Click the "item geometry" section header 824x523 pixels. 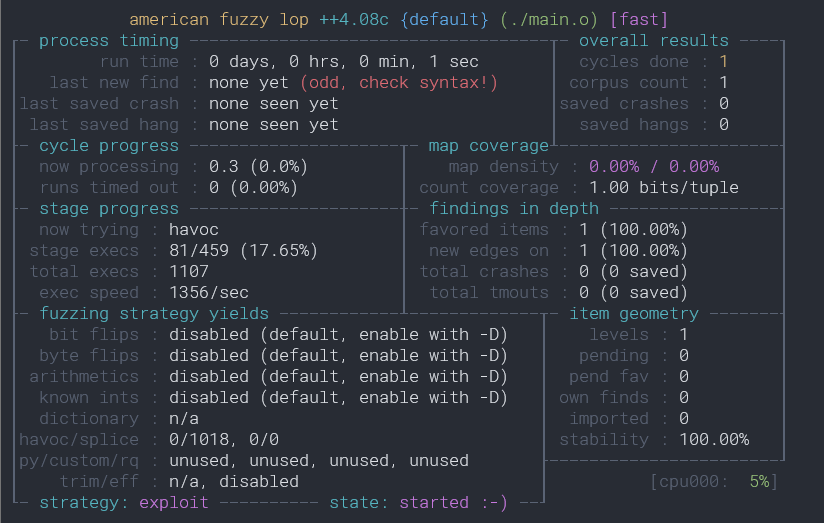click(x=633, y=314)
